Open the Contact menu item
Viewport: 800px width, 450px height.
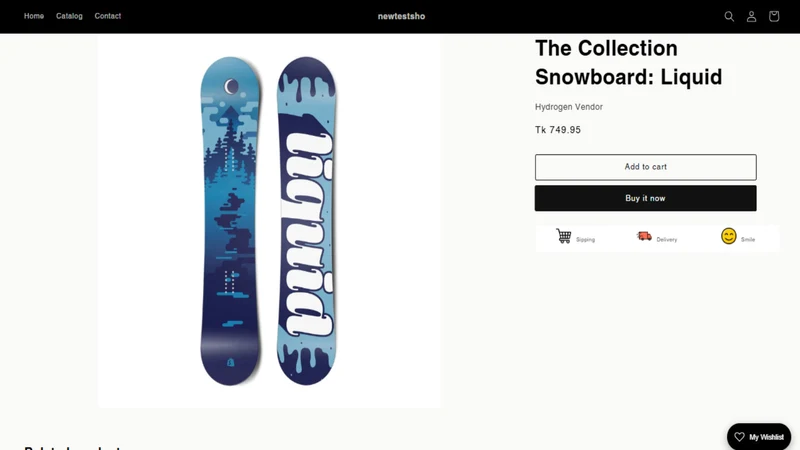pyautogui.click(x=108, y=16)
